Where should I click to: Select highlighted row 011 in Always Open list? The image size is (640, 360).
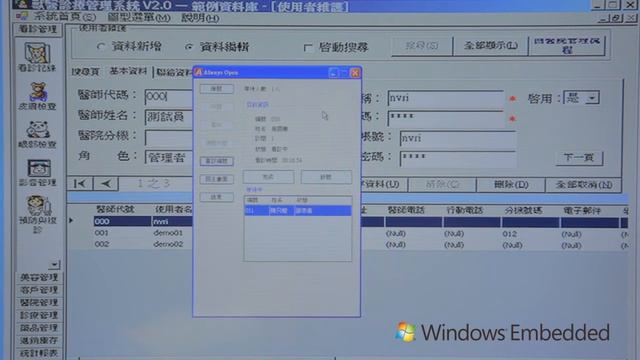[x=298, y=211]
